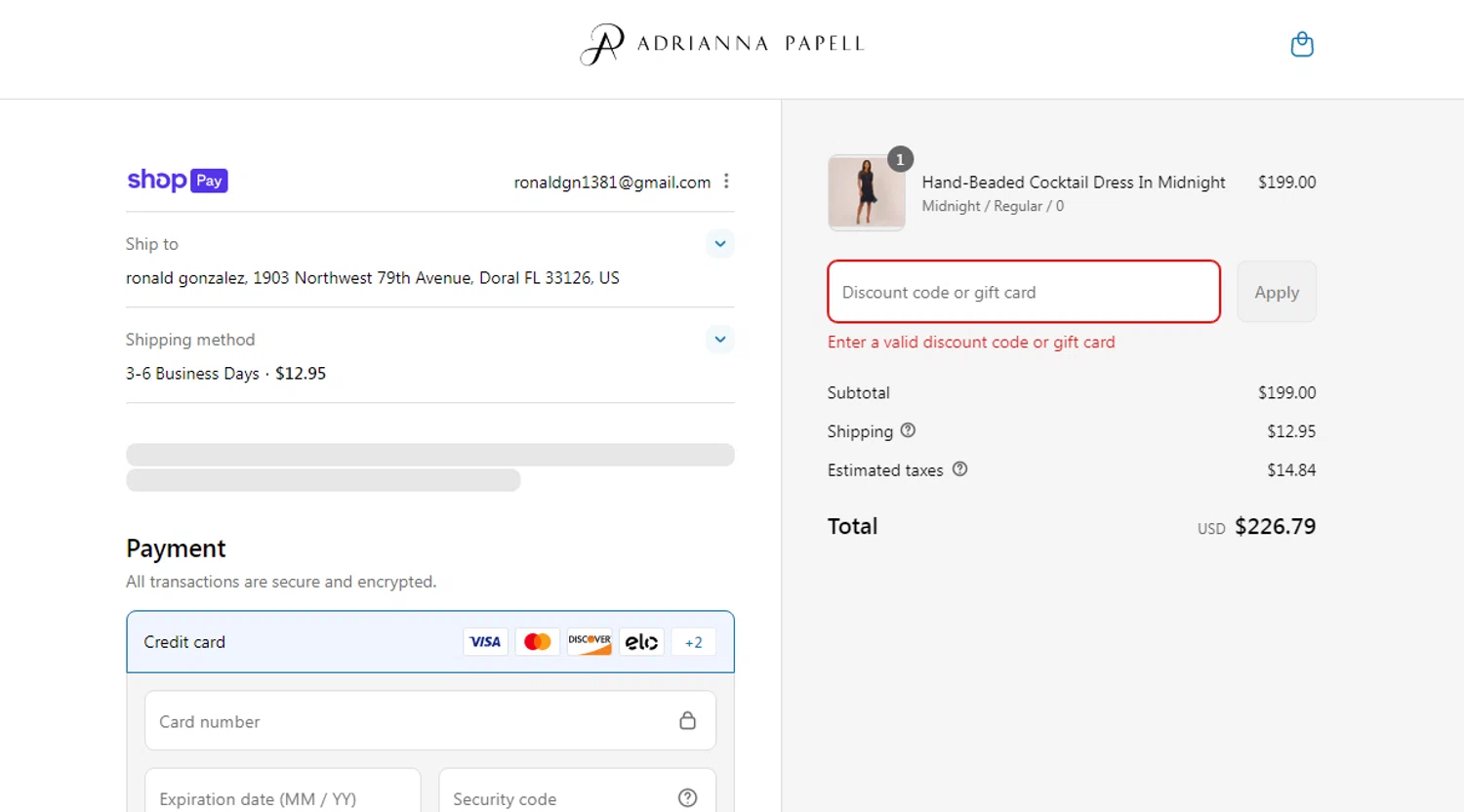Image resolution: width=1464 pixels, height=812 pixels.
Task: Show Shipping info tooltip icon
Action: (908, 430)
